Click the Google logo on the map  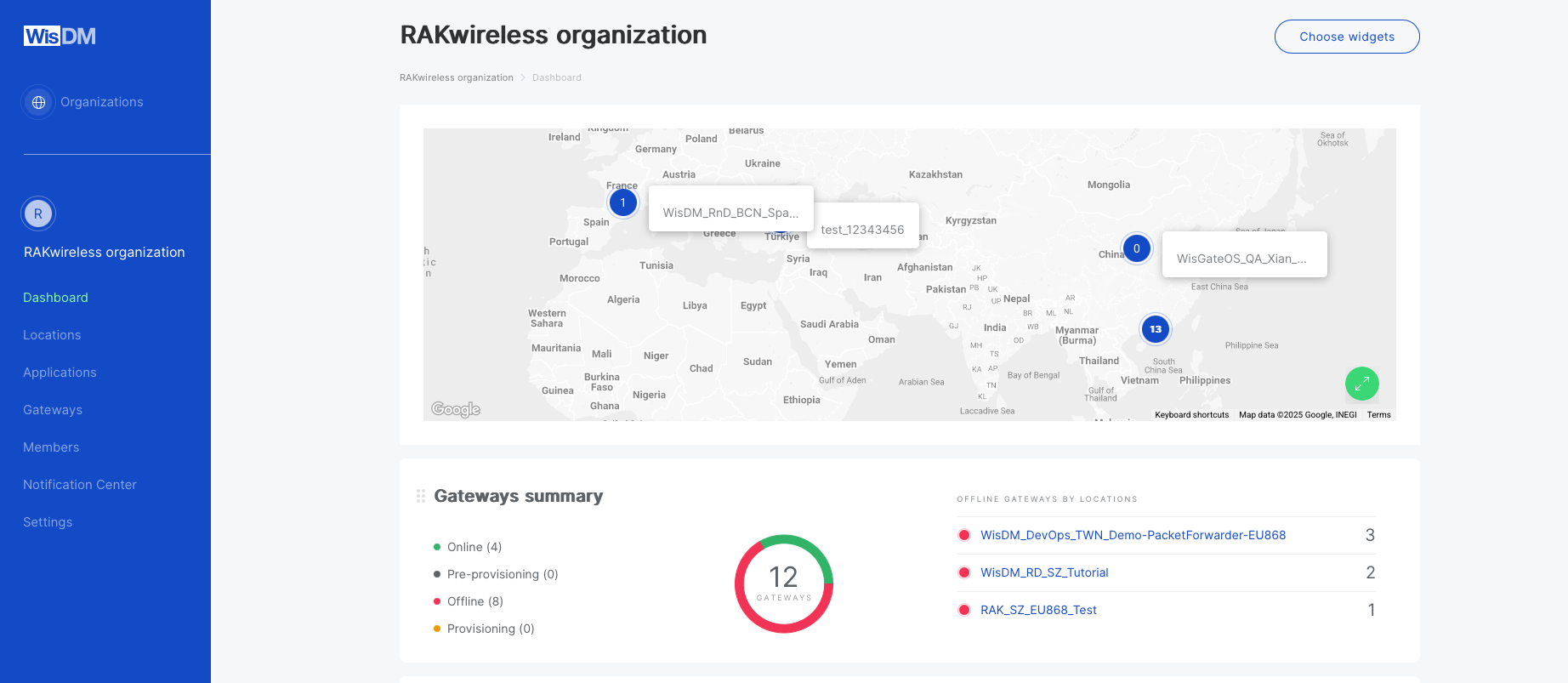456,409
